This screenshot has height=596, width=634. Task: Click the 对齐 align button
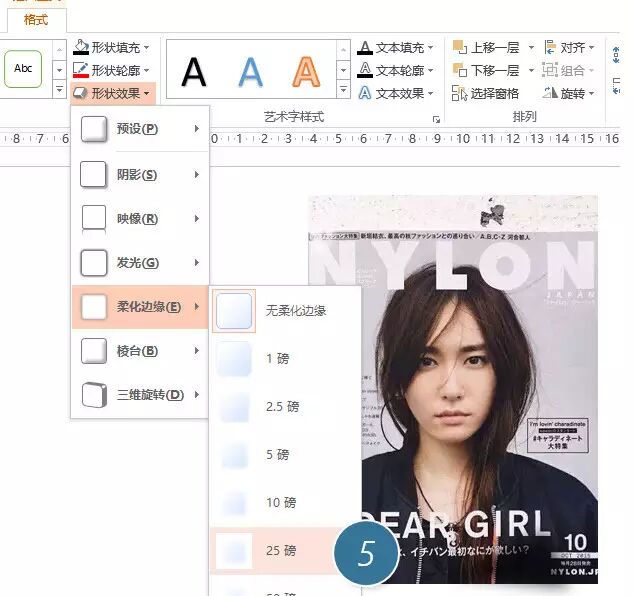point(569,48)
